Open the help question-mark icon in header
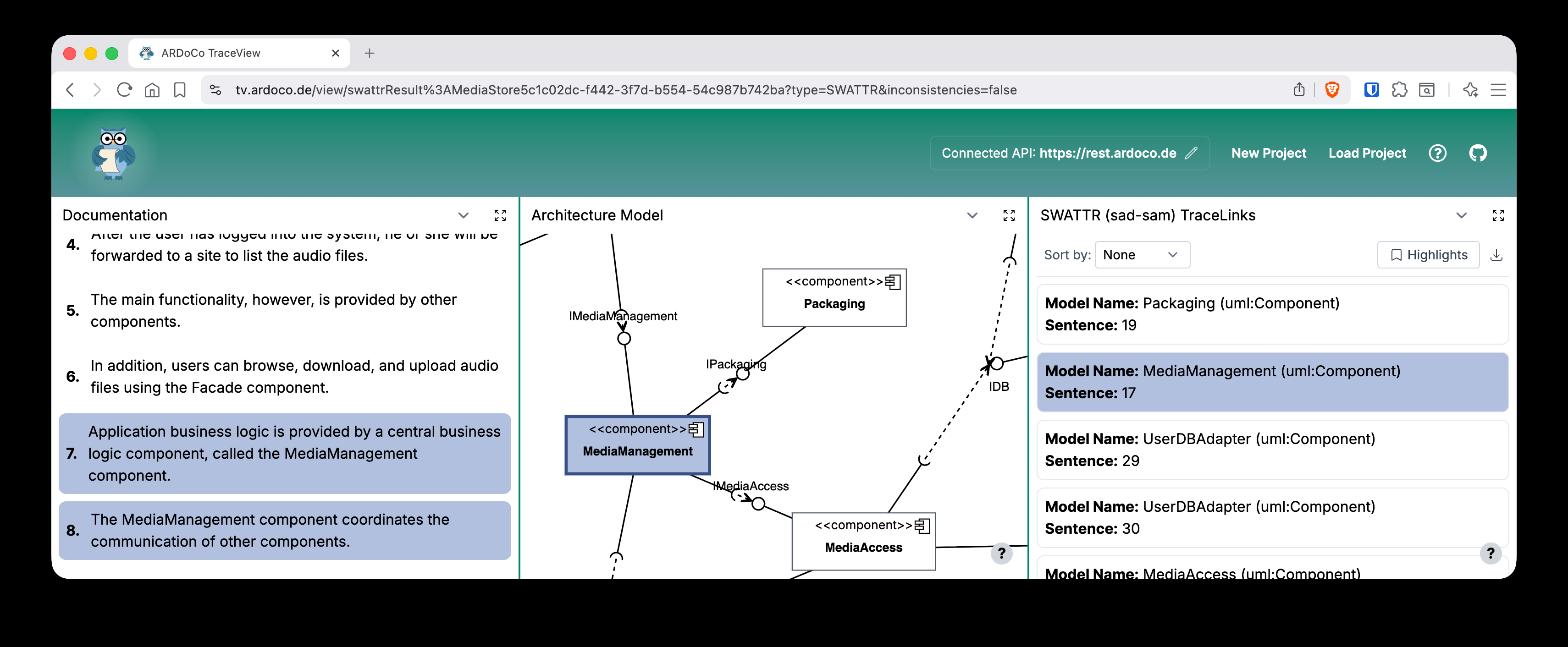 tap(1437, 153)
